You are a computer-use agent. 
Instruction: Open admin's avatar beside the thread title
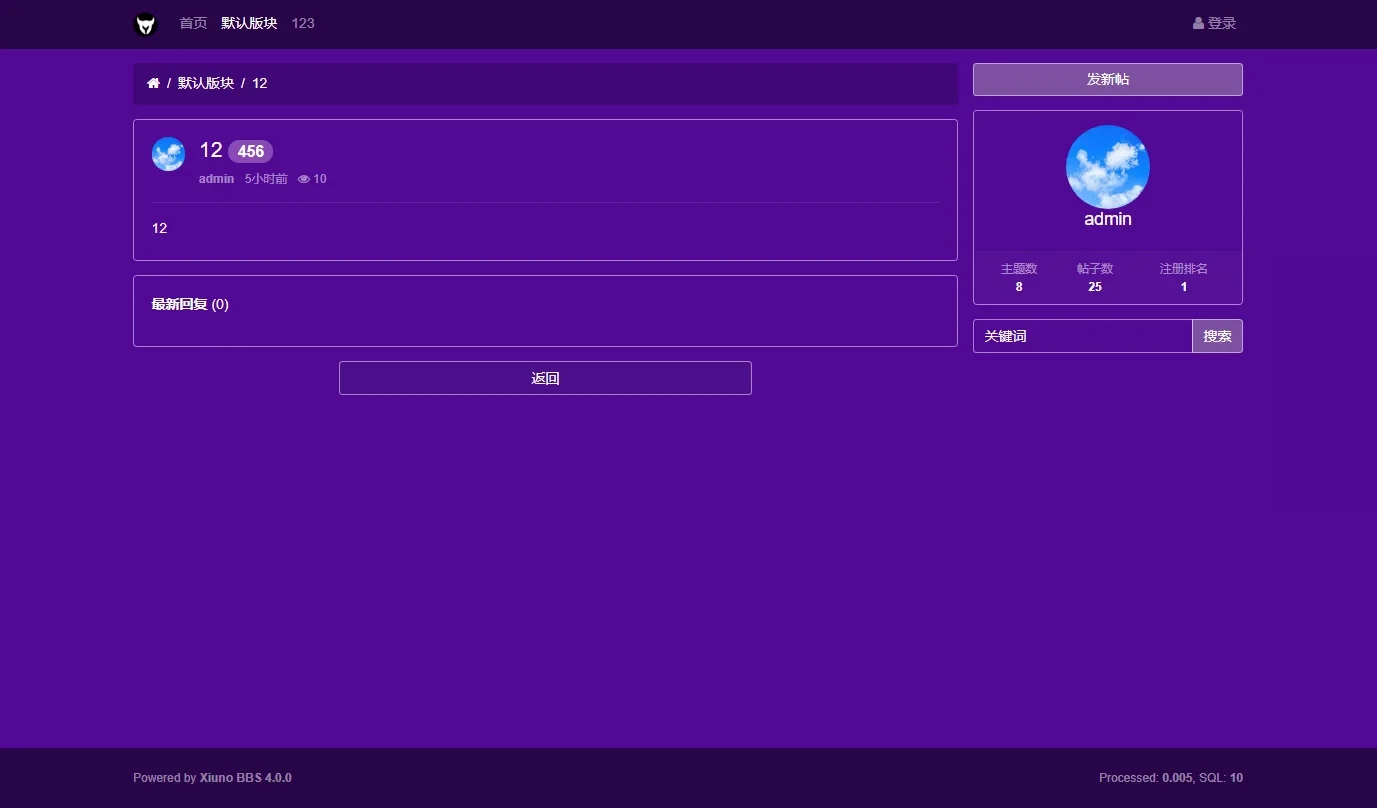168,154
